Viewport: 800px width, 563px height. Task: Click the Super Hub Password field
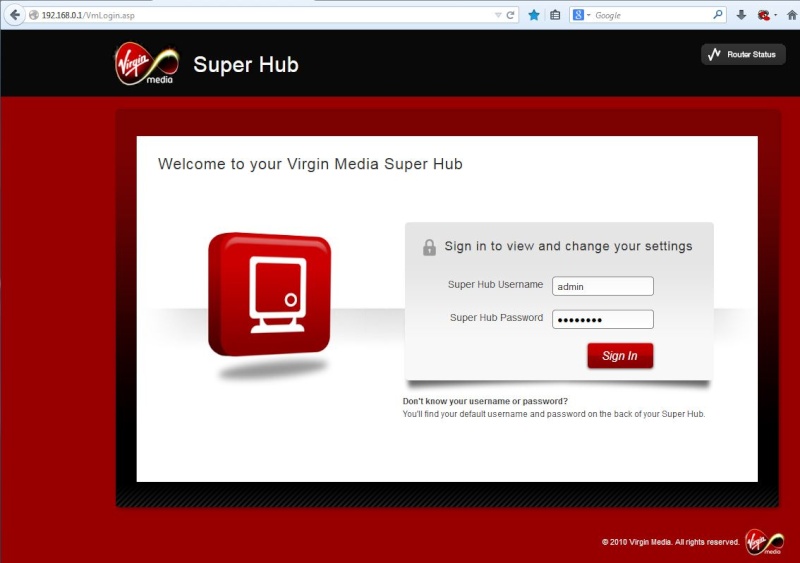[603, 320]
